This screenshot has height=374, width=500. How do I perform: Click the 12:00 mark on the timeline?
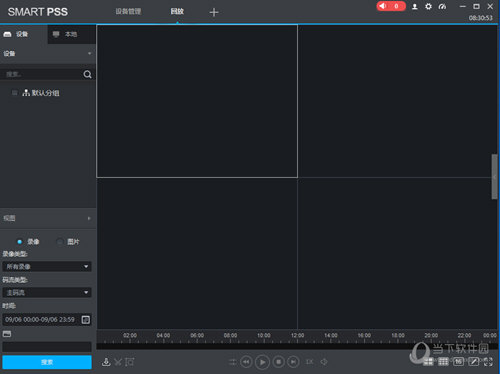[x=297, y=335]
